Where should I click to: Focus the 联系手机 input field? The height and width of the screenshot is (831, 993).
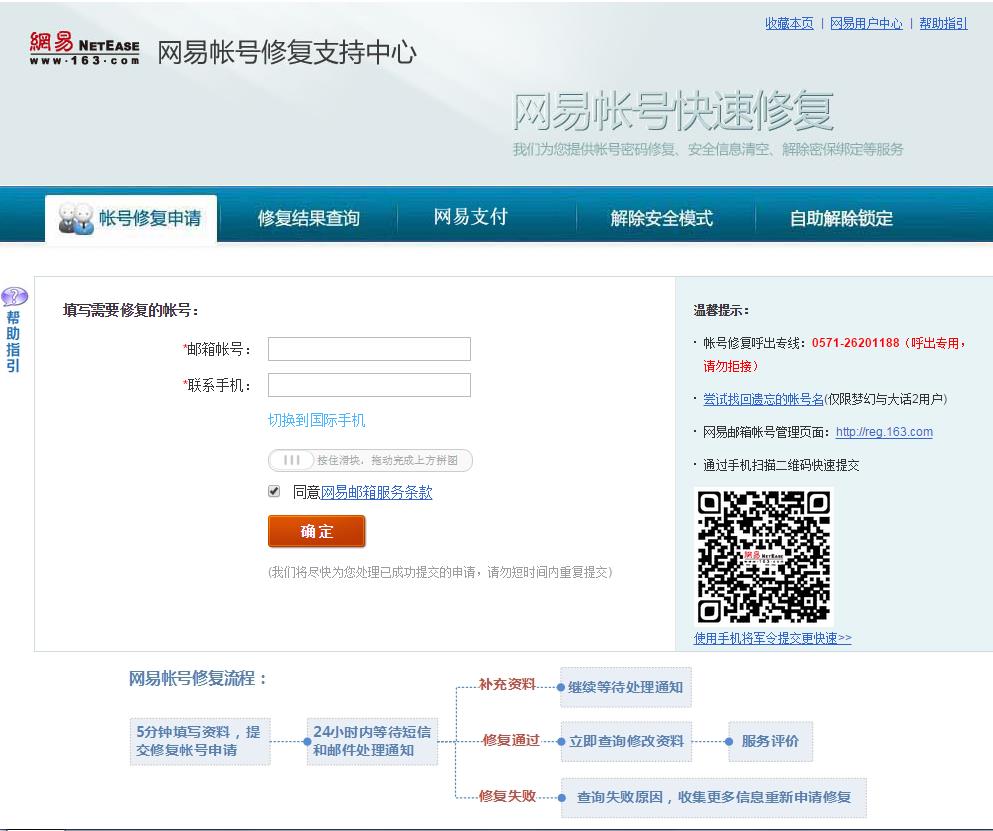(x=369, y=385)
